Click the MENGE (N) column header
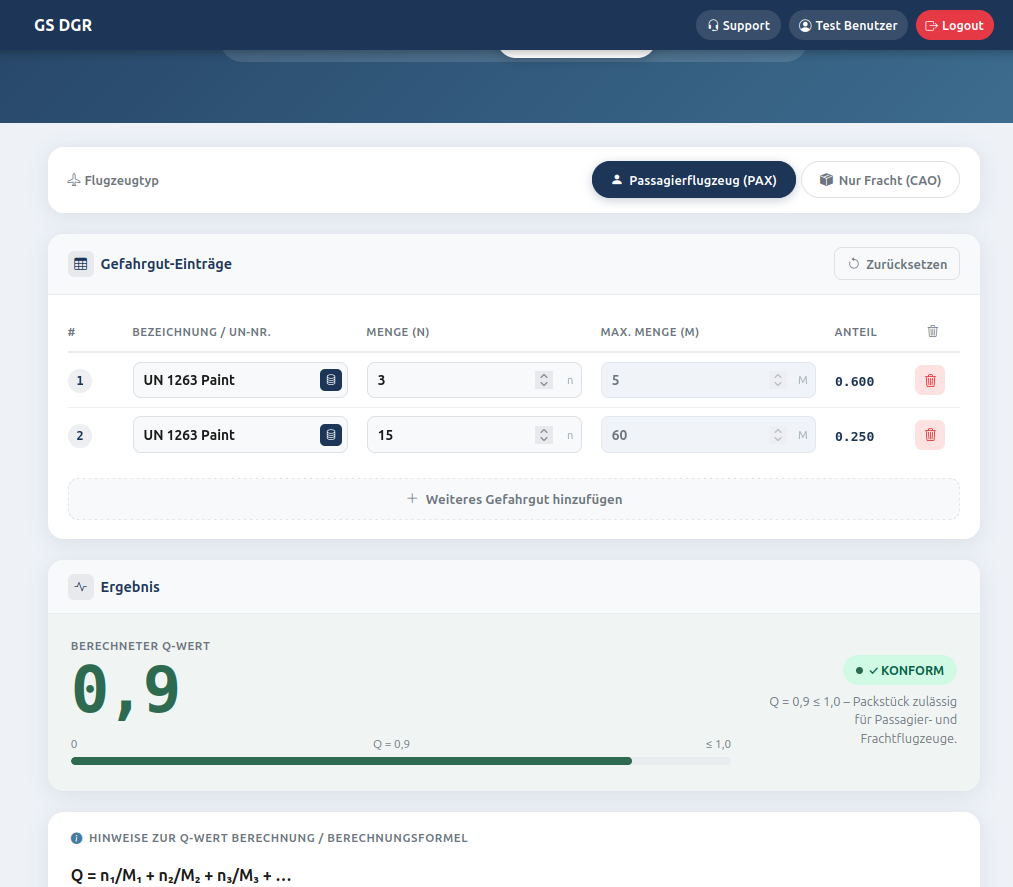The width and height of the screenshot is (1013, 887). click(398, 332)
